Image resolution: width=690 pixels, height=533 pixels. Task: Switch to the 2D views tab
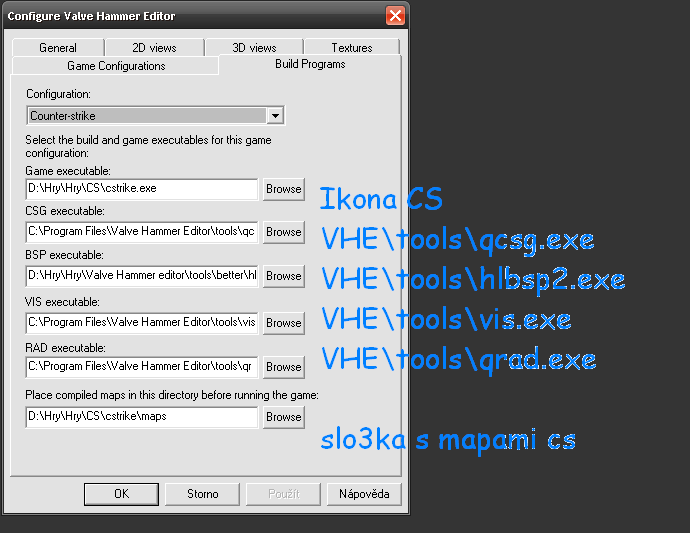coord(154,48)
